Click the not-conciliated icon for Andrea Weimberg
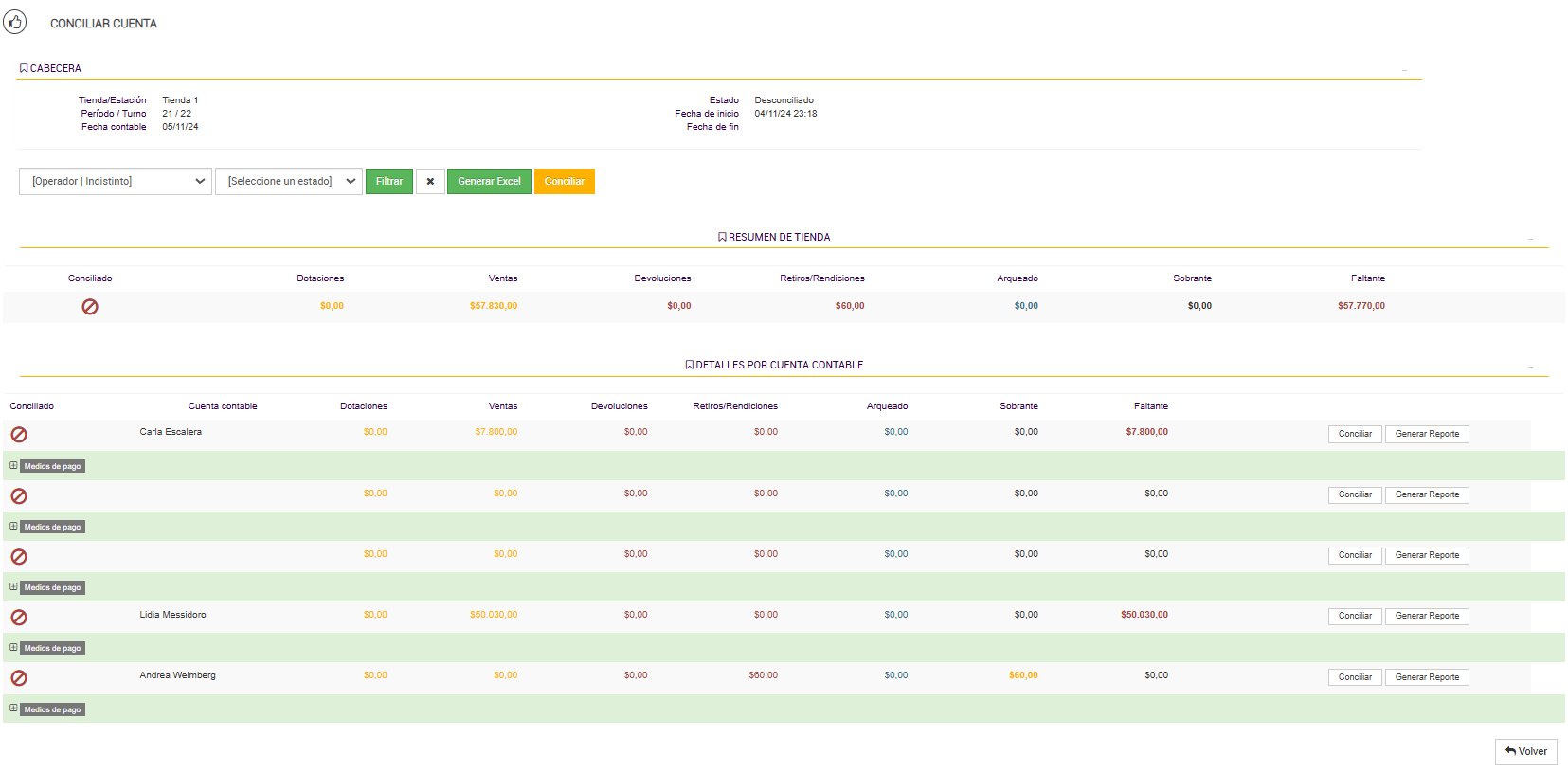This screenshot has width=1568, height=772. (19, 678)
